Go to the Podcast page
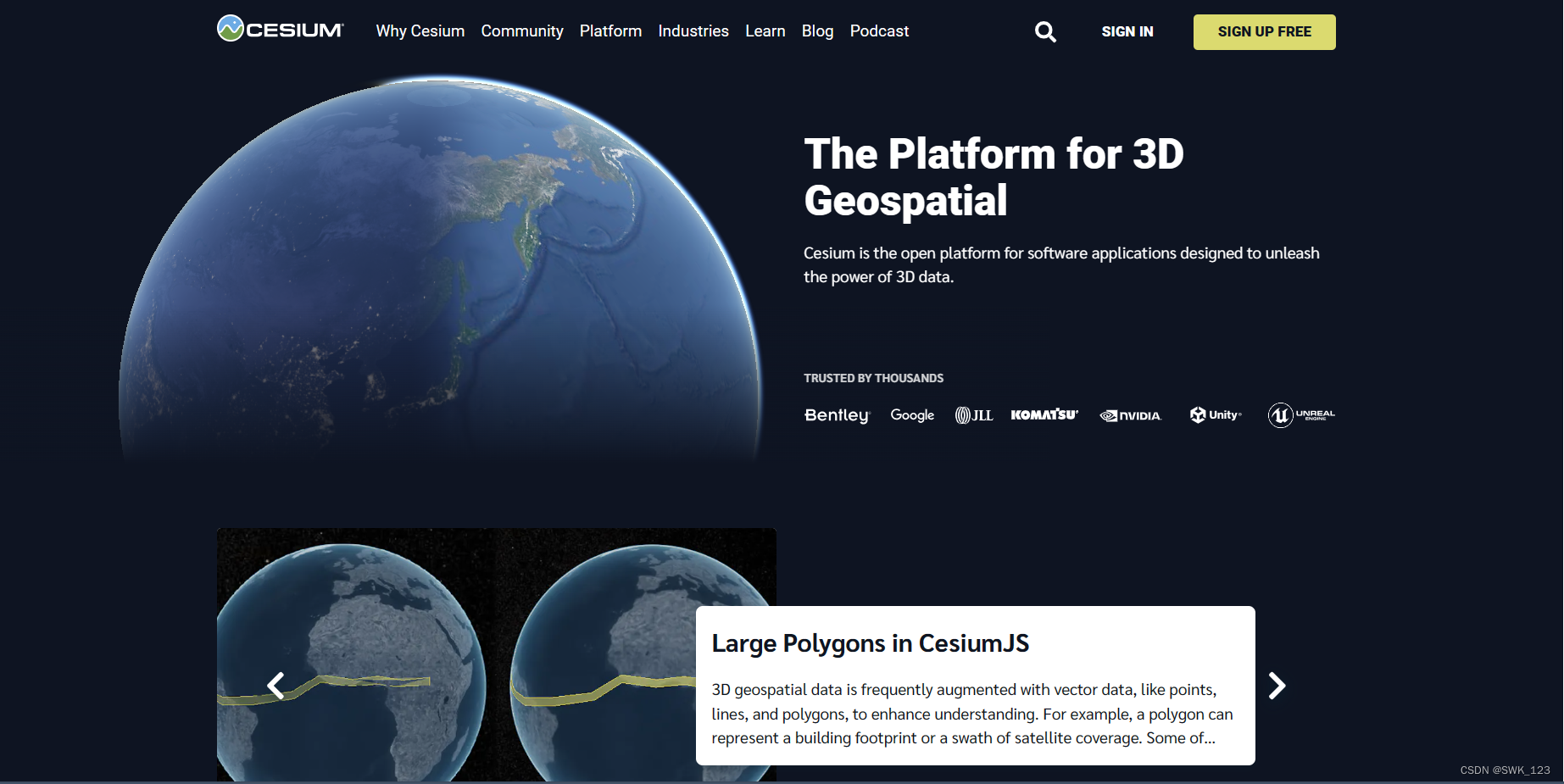1564x784 pixels. (879, 31)
